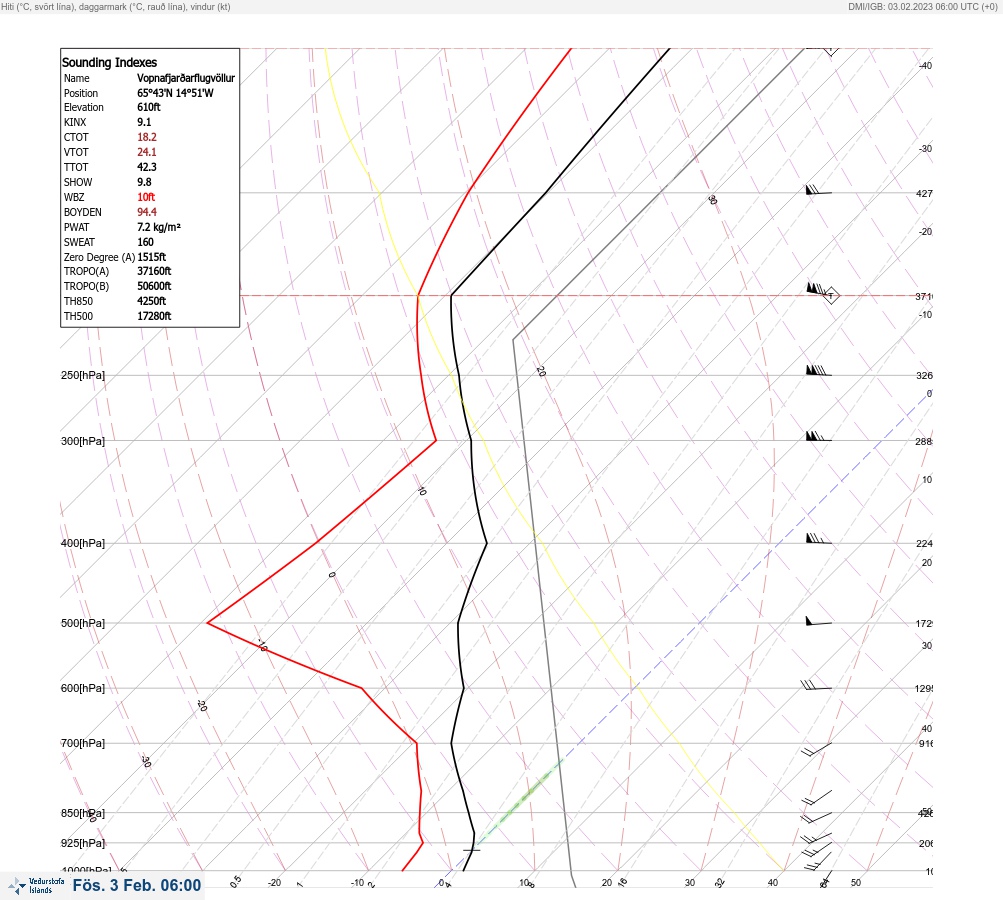
Task: Click the 300[hPa] pressure label
Action: [83, 441]
